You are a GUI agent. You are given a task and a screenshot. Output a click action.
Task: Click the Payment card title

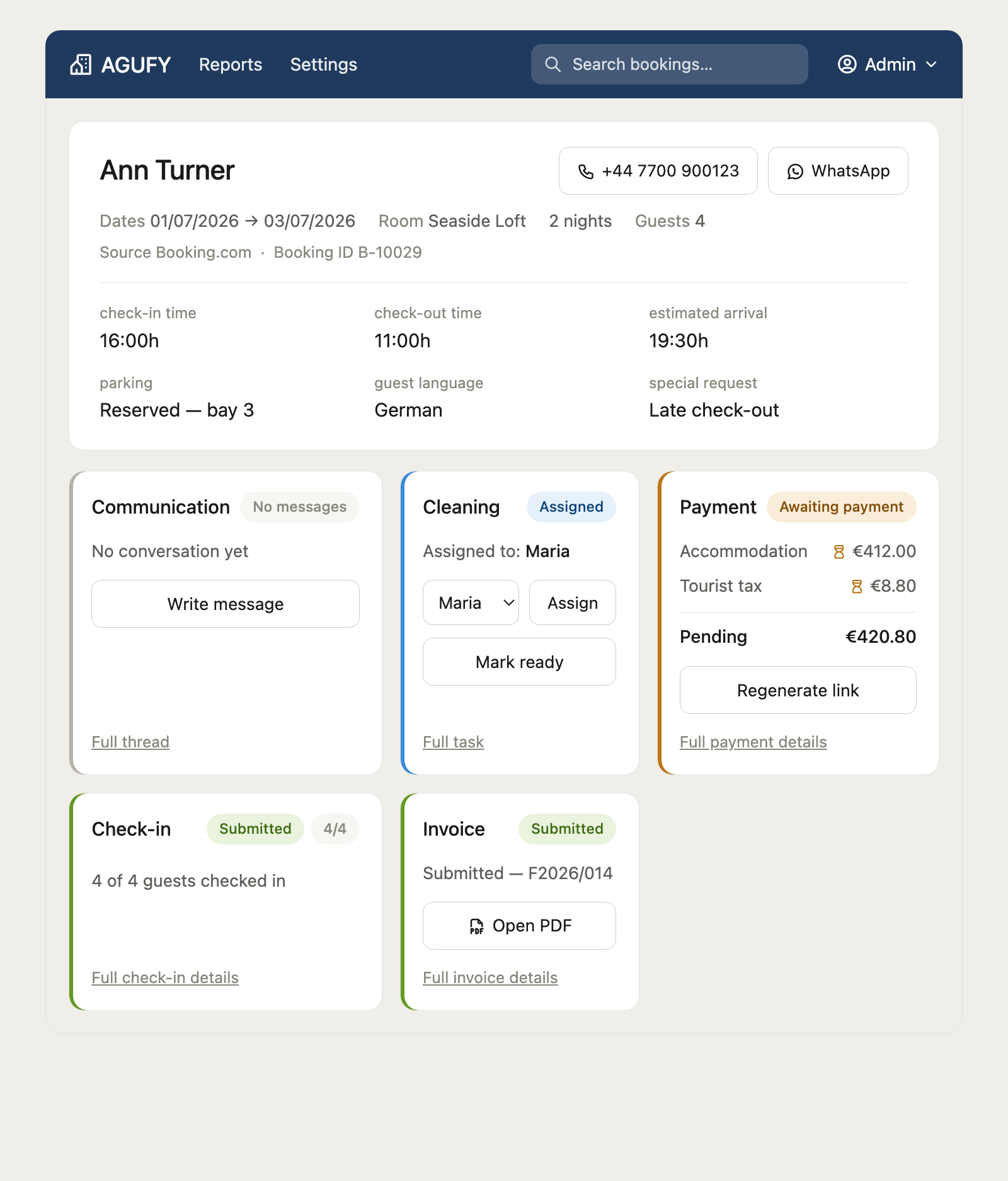(x=718, y=507)
